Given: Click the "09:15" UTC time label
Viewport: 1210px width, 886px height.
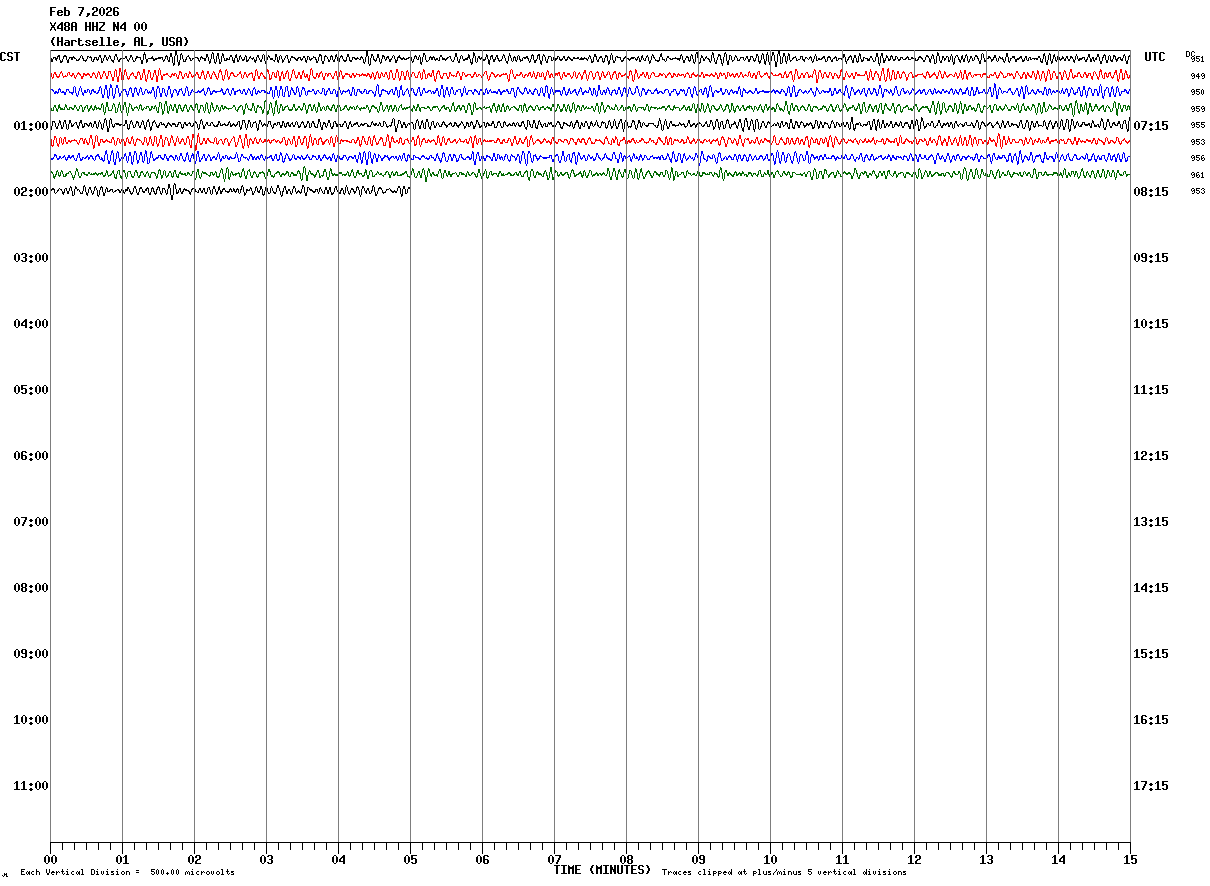Looking at the screenshot, I should coord(1151,258).
